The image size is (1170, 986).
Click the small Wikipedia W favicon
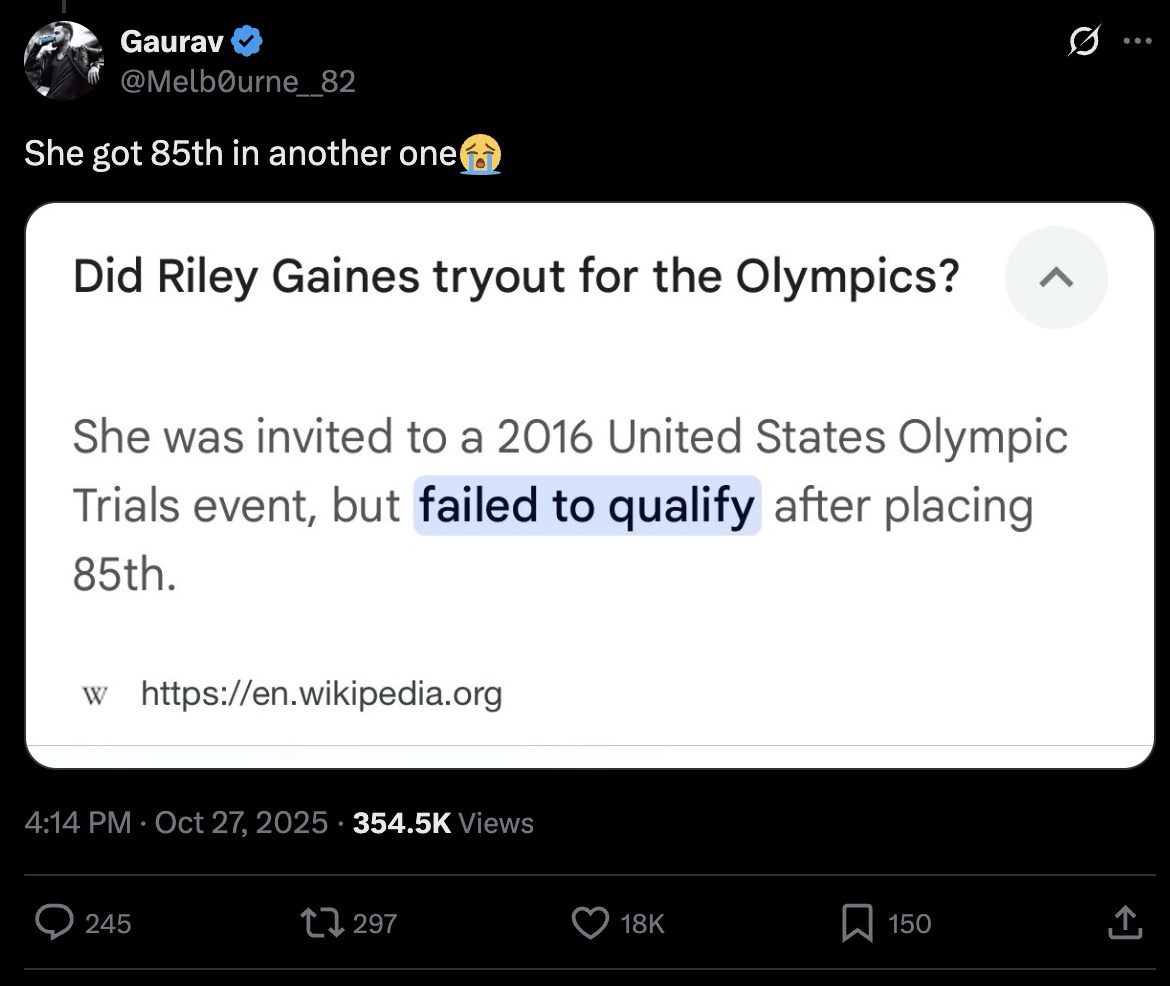pyautogui.click(x=92, y=694)
